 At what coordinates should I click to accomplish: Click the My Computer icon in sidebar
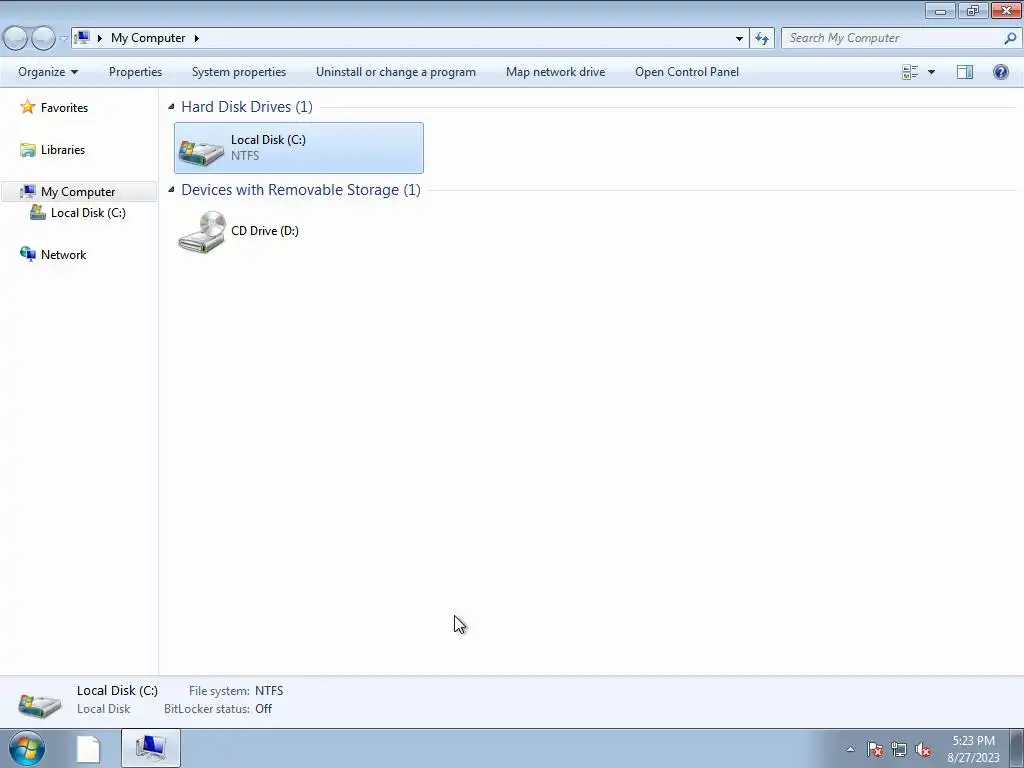[27, 191]
